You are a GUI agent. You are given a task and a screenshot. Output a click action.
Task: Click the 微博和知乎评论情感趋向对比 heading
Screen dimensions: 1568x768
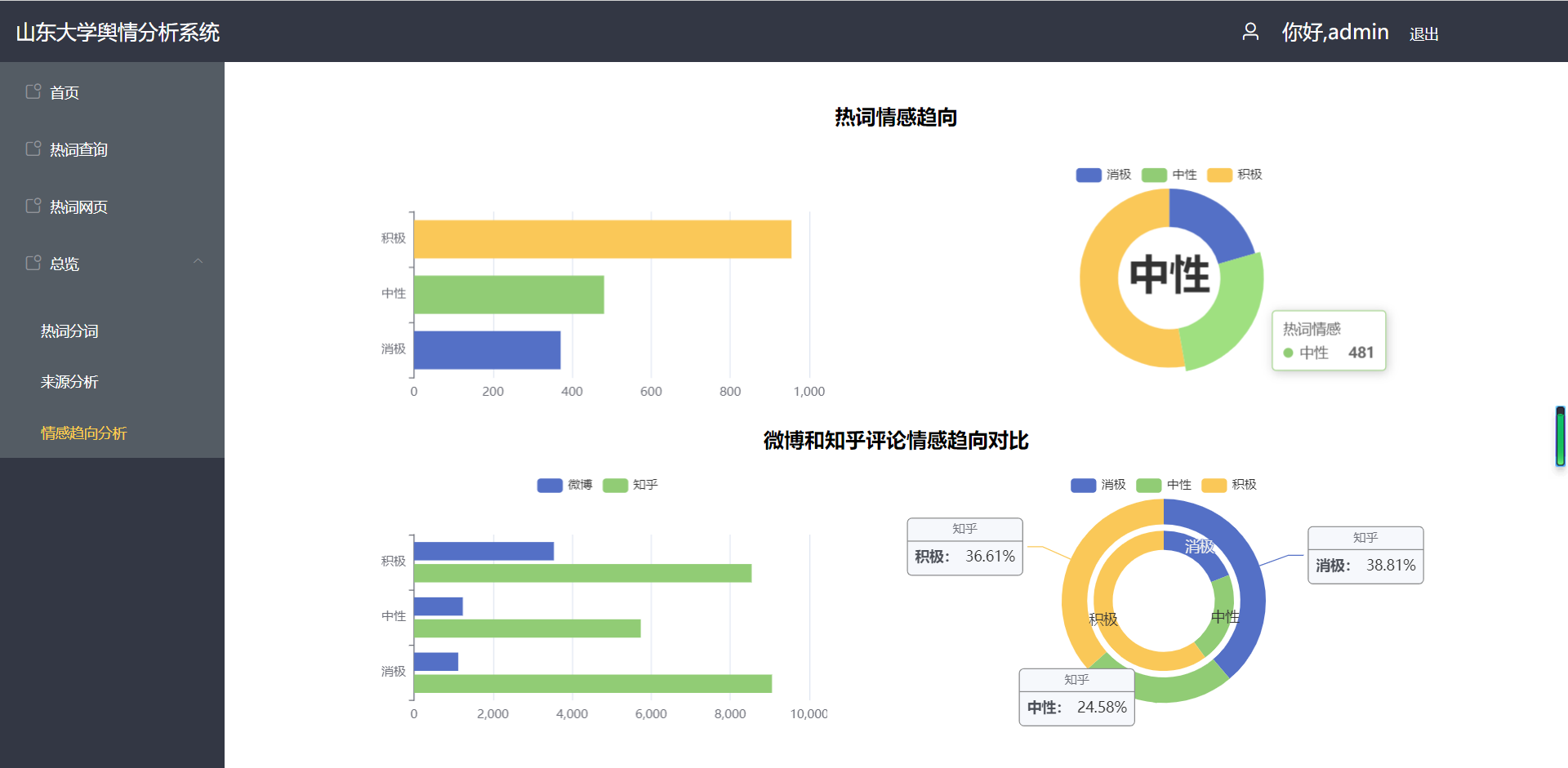coord(896,441)
